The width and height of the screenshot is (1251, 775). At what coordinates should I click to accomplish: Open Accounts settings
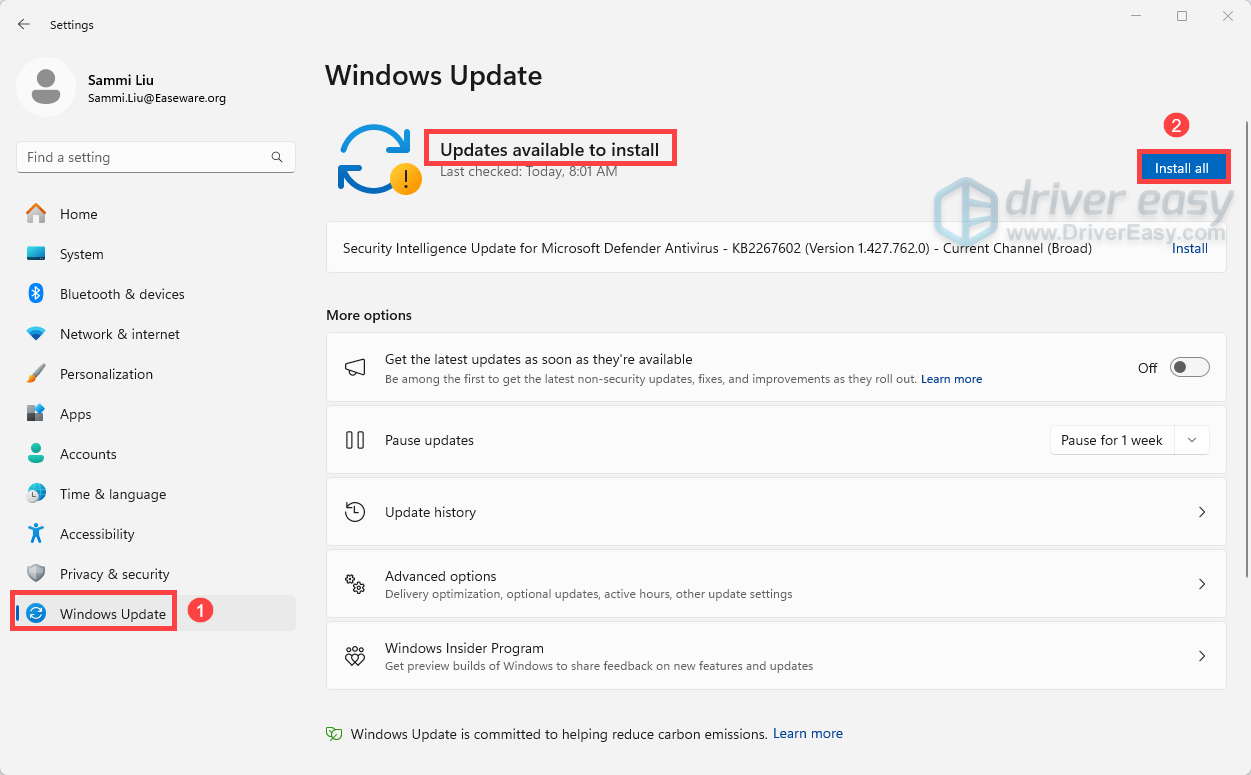click(x=156, y=454)
